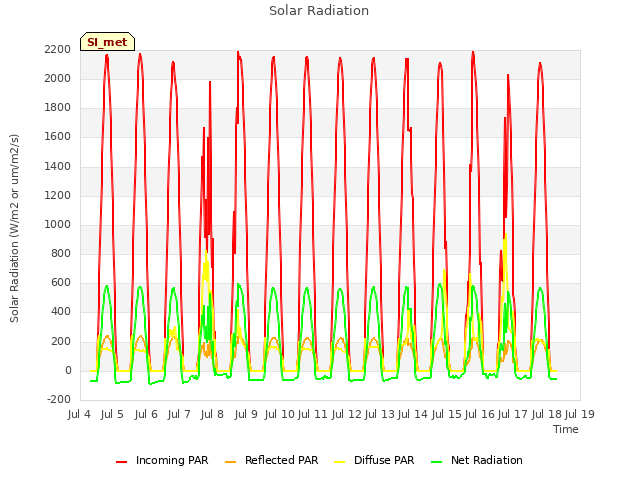640x480 pixels.
Task: Click the Time x-axis label
Action: tap(566, 429)
